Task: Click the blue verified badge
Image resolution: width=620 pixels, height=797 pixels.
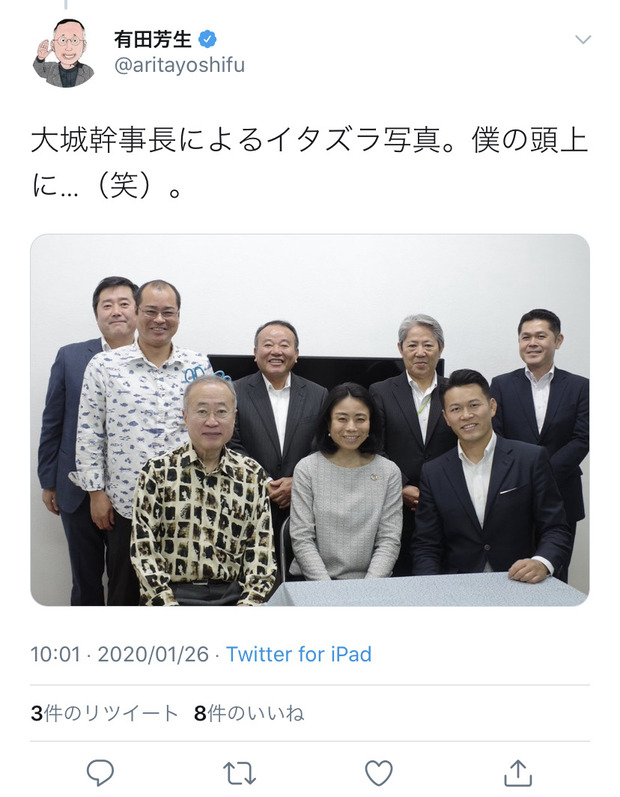Action: (x=207, y=39)
